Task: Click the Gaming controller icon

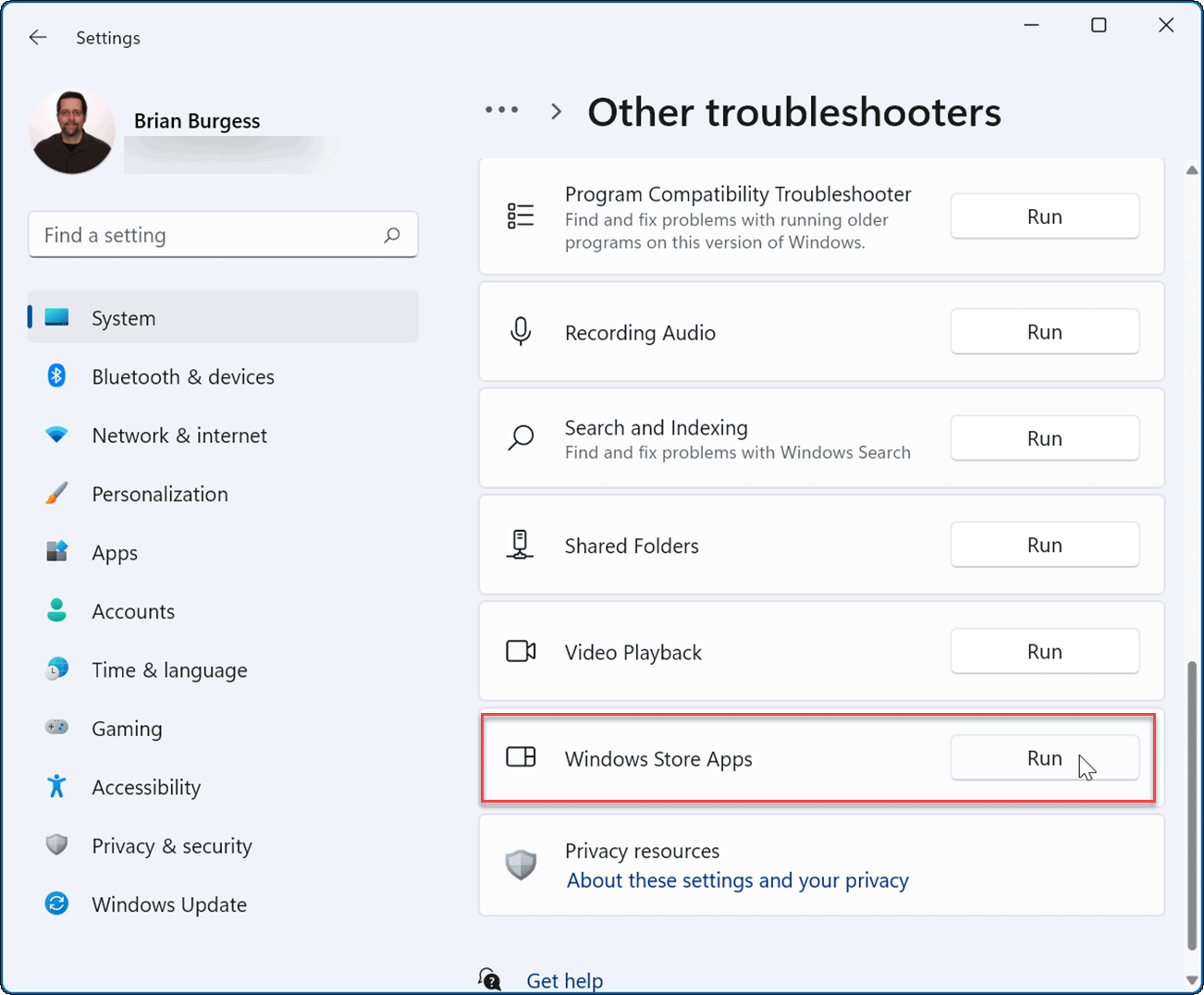Action: 56,728
